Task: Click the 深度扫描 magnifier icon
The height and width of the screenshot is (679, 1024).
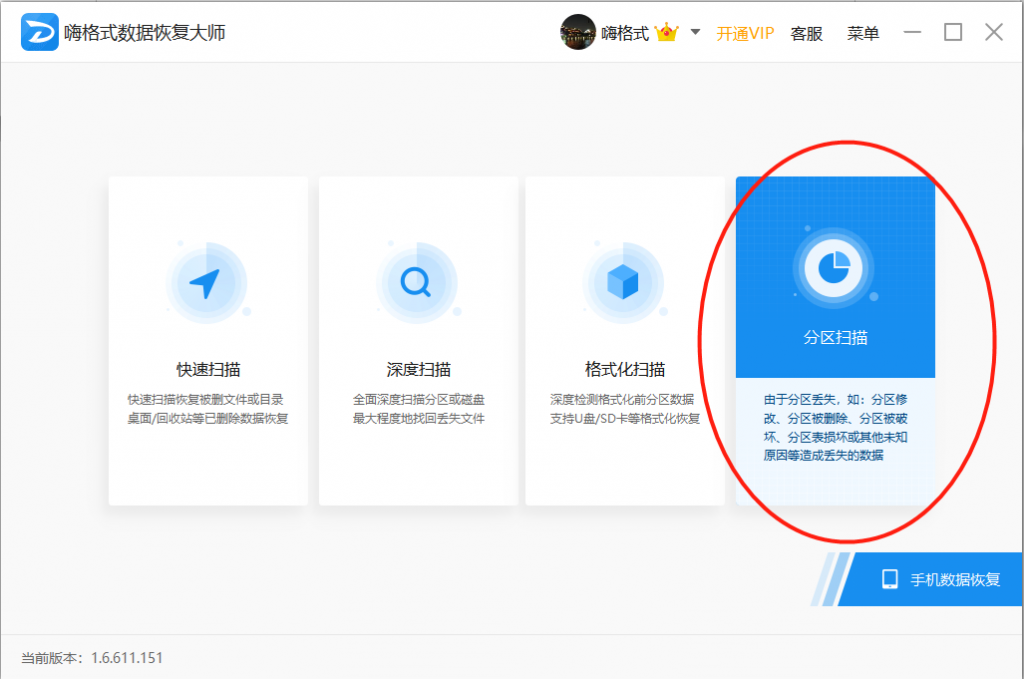Action: click(x=417, y=283)
